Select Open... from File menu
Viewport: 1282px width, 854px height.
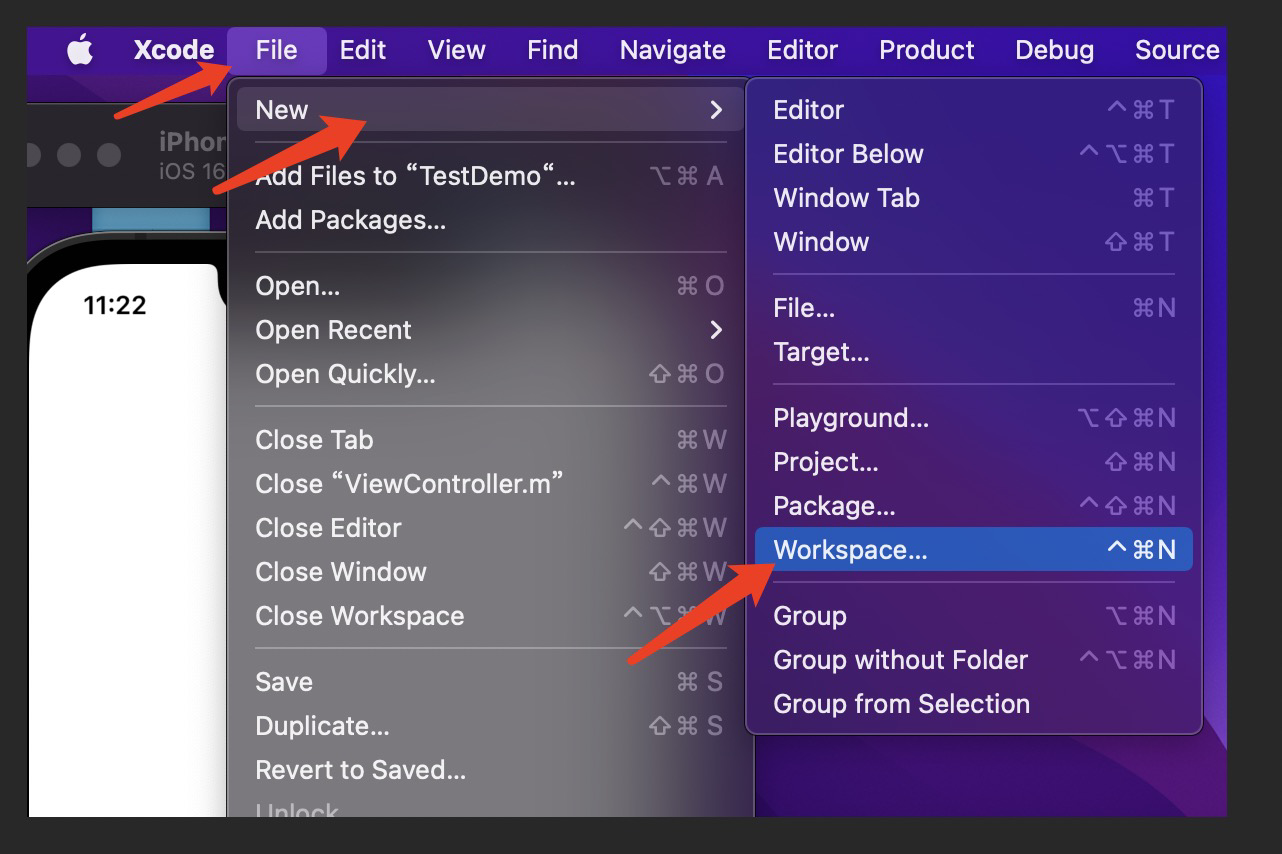click(x=490, y=286)
